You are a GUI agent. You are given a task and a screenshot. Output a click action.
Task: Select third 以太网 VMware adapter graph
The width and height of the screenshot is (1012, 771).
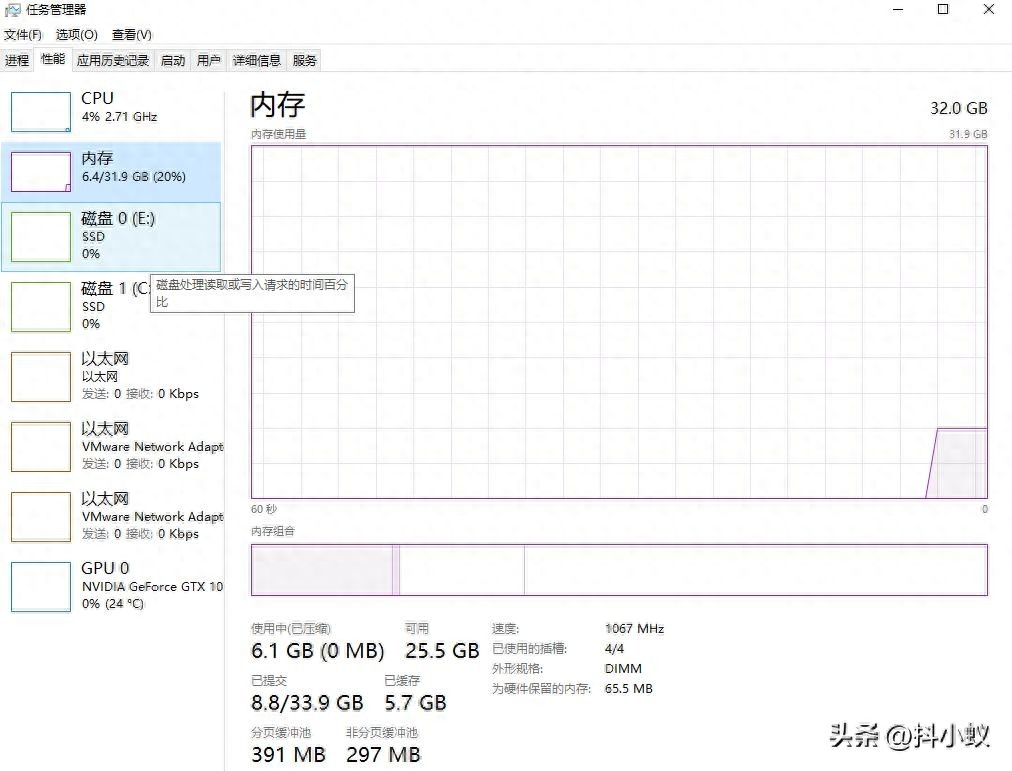(41, 517)
